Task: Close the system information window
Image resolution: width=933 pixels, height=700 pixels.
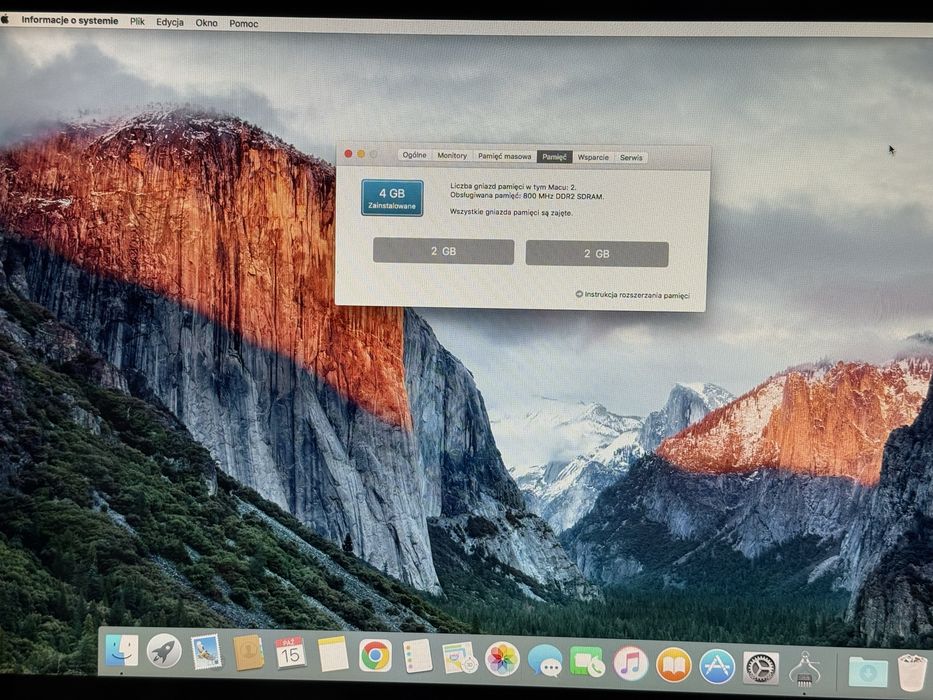Action: pyautogui.click(x=348, y=154)
